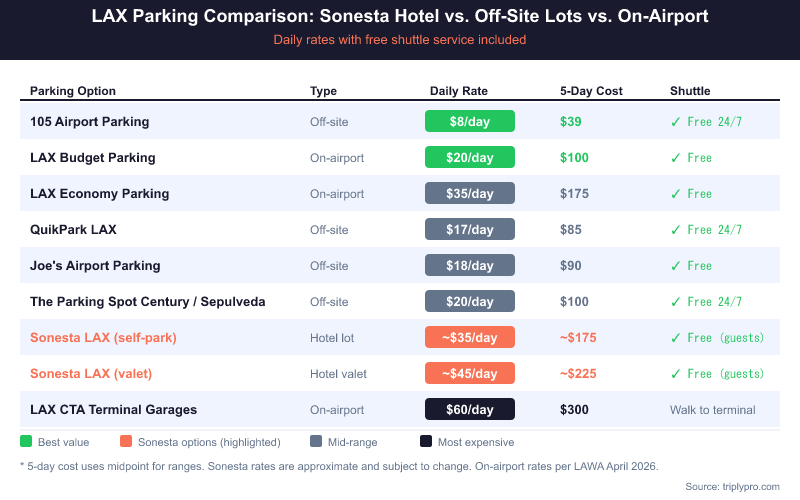Screen dimensions: 800x500
Task: Click the $20/day badge for LAX Budget Parking
Action: [x=469, y=157]
